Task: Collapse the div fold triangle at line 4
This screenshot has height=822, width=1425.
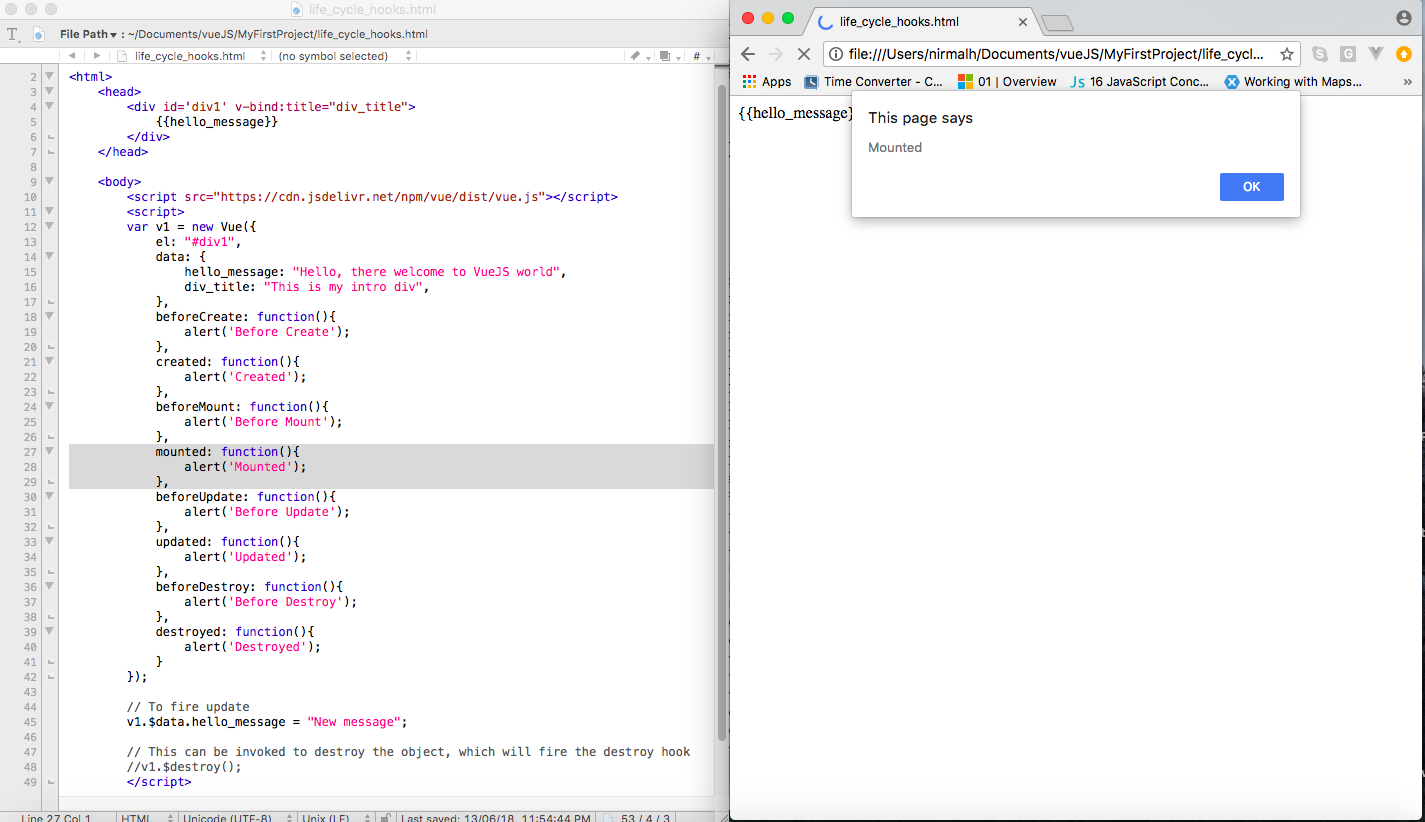Action: pyautogui.click(x=49, y=106)
